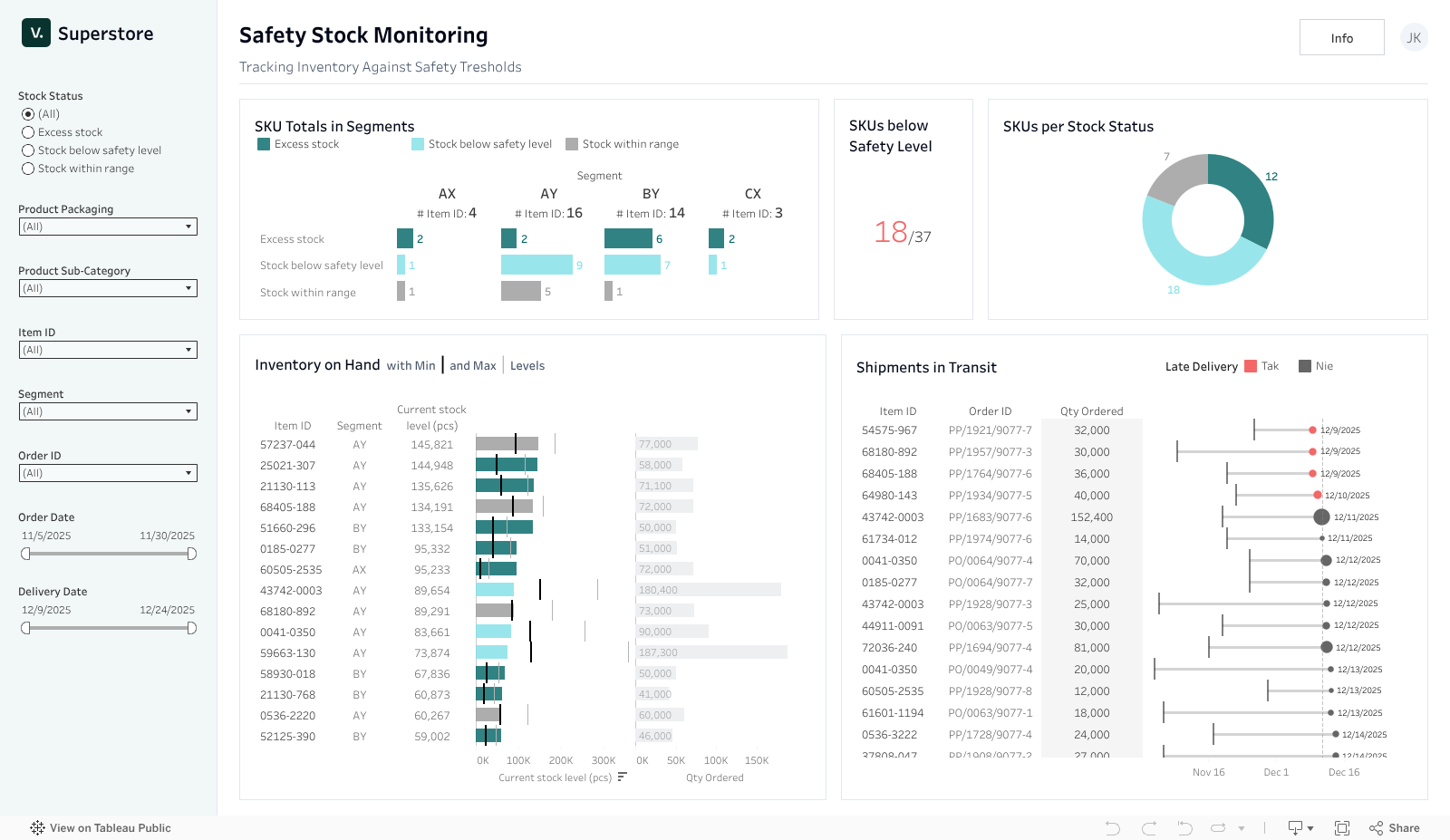Click the revert/reset view icon
This screenshot has height=840, width=1450.
1184,828
